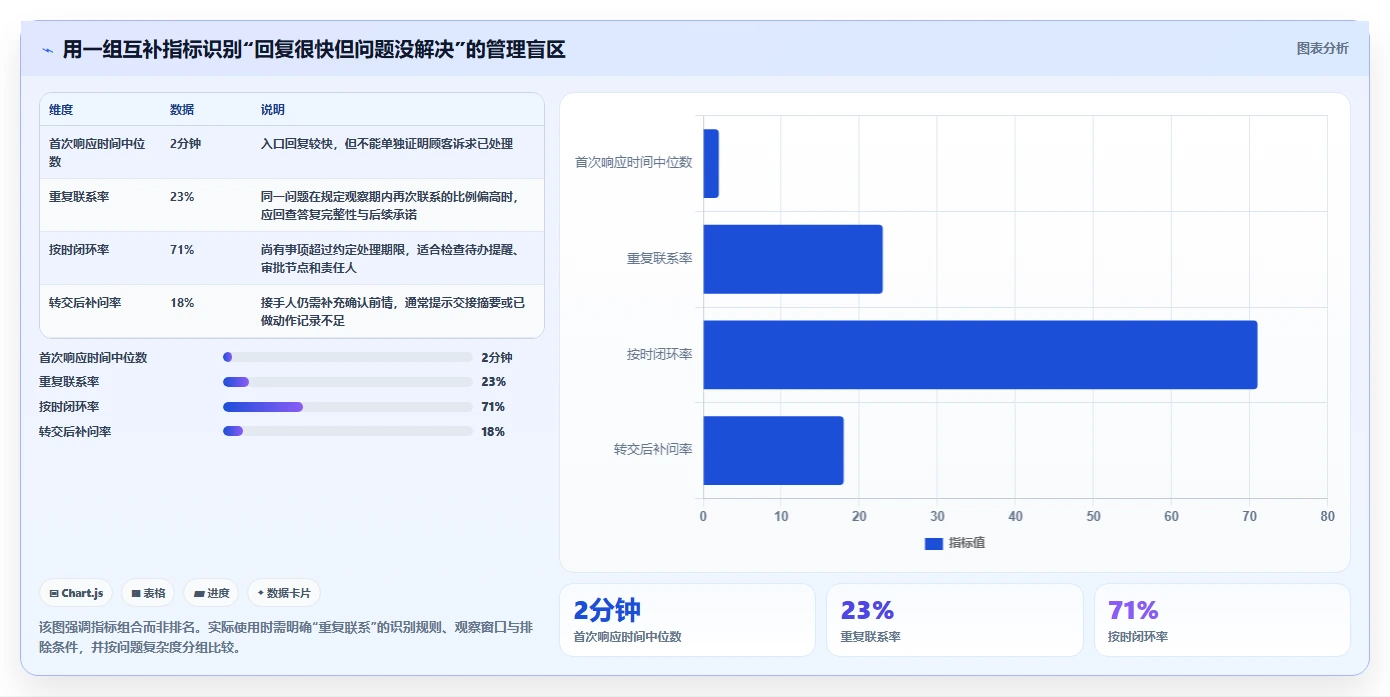Click the 18% value beside its progress bar
The image size is (1390, 697).
click(x=493, y=432)
